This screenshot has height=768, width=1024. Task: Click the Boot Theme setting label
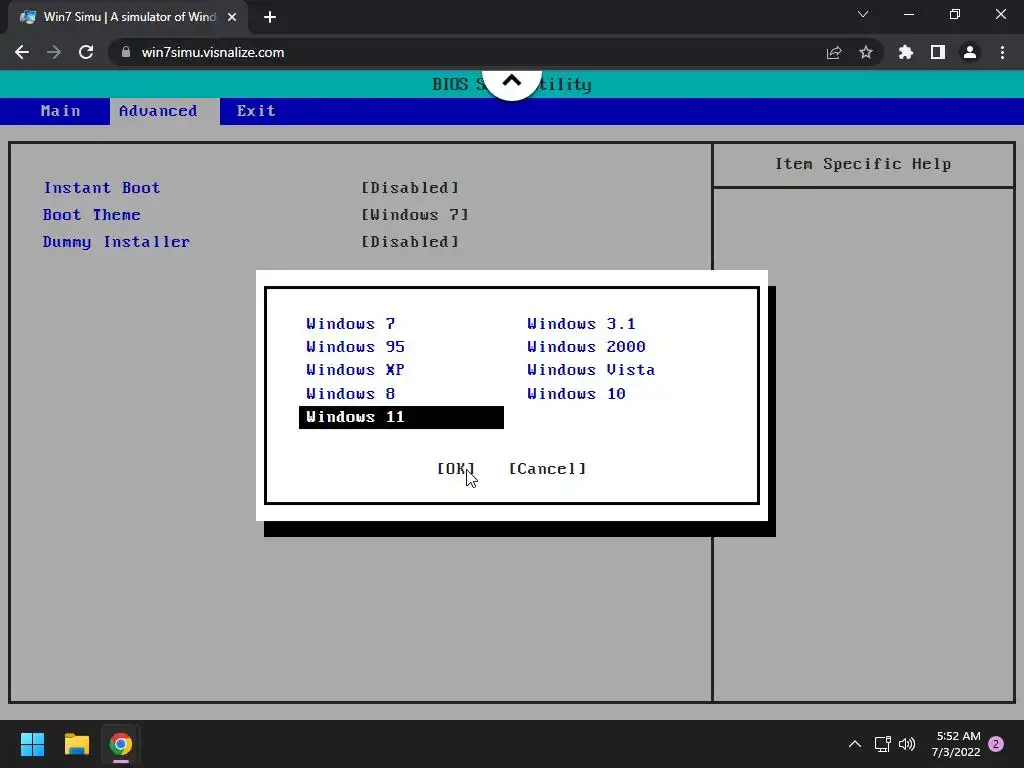pos(91,215)
